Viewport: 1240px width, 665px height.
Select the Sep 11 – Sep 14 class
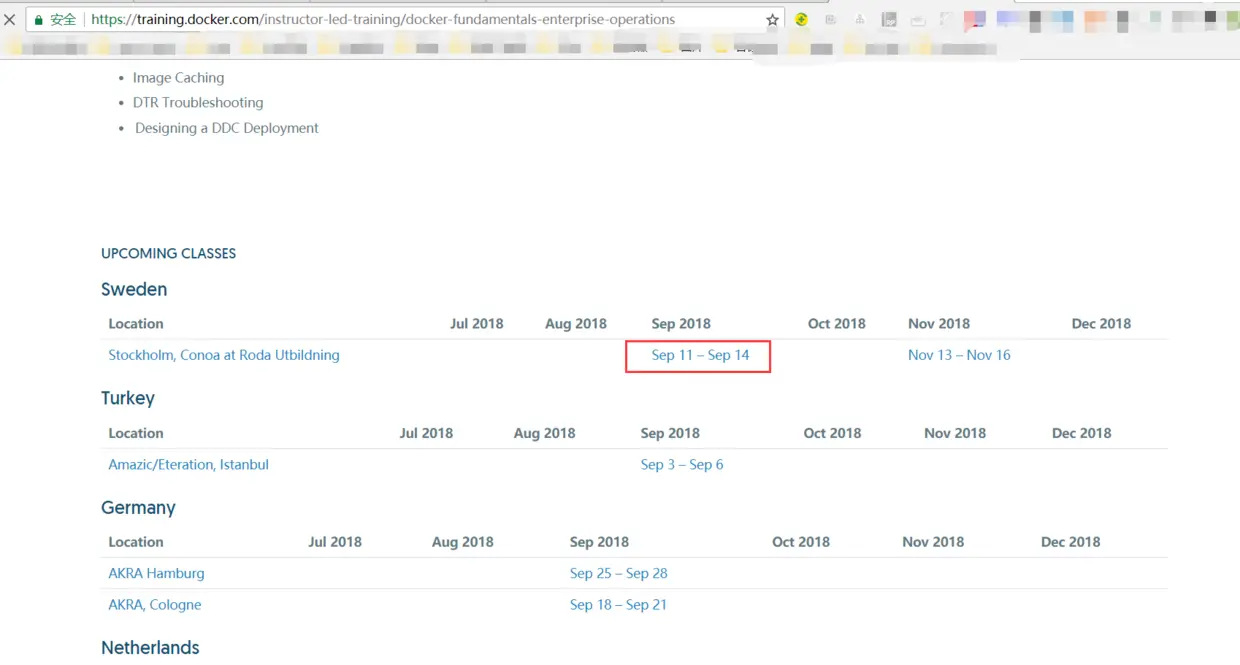(x=700, y=355)
